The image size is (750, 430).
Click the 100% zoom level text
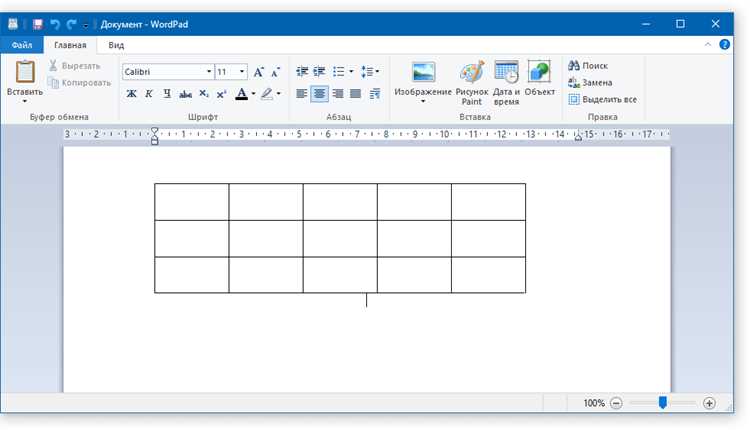coord(594,403)
